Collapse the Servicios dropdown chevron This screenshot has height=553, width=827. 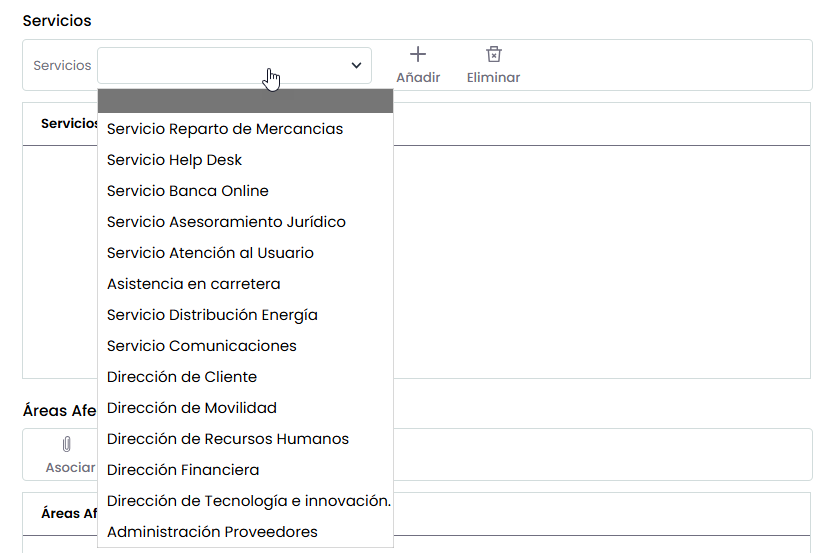[356, 65]
